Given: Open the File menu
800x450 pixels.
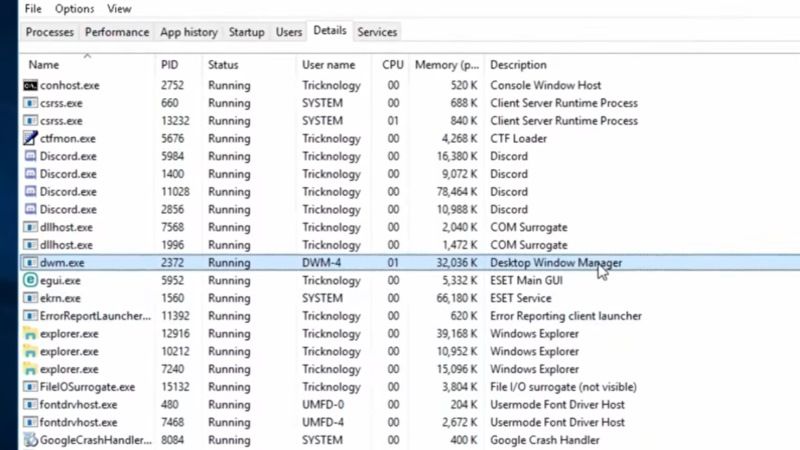Looking at the screenshot, I should click(x=33, y=9).
